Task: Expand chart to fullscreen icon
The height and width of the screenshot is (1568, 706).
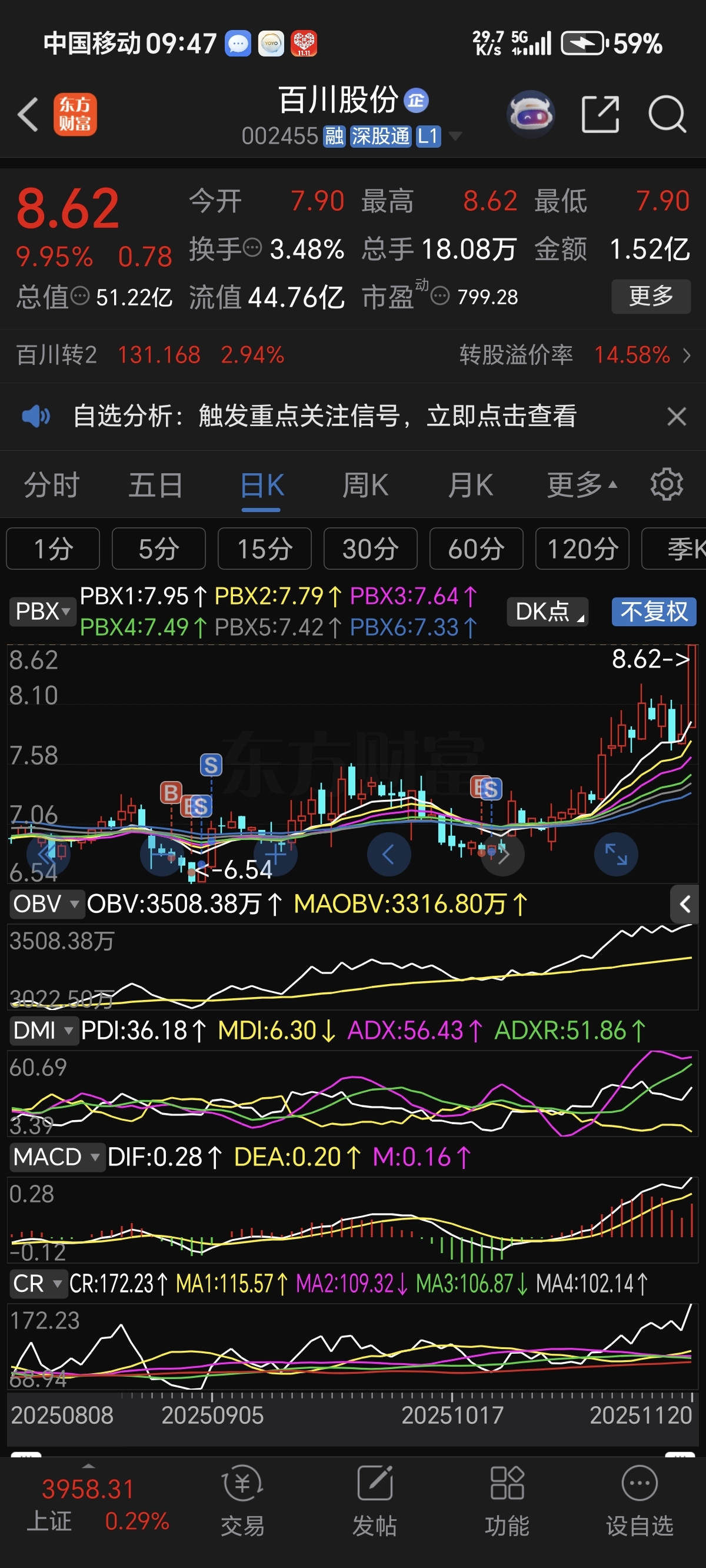Action: pyautogui.click(x=616, y=854)
